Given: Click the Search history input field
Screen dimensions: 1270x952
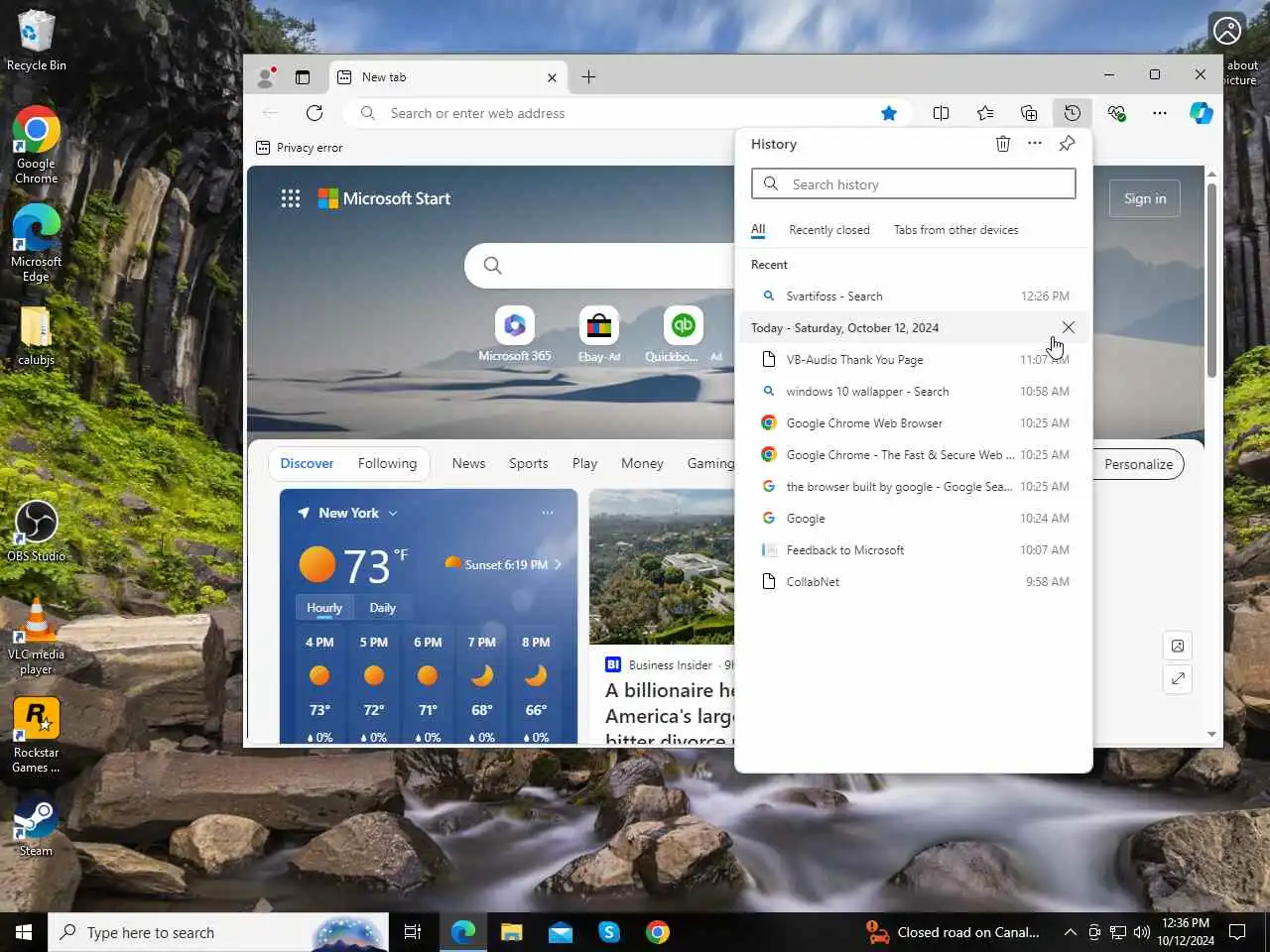Looking at the screenshot, I should pyautogui.click(x=914, y=184).
